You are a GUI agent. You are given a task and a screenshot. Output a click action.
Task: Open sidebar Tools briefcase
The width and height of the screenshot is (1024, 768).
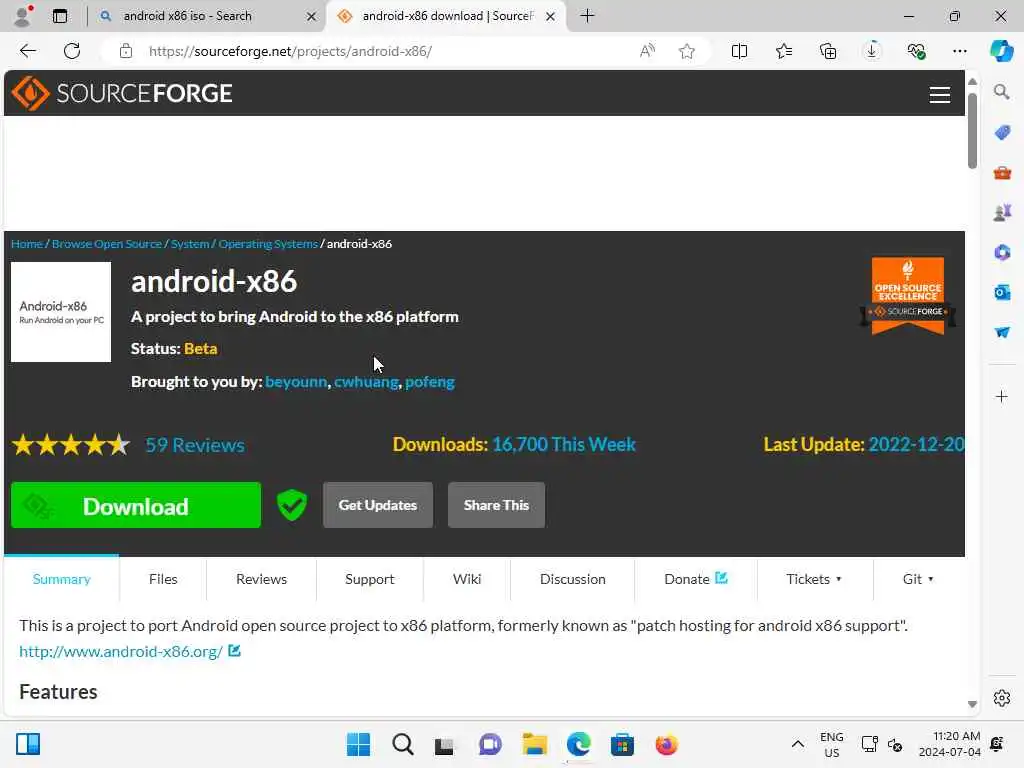tap(1002, 172)
